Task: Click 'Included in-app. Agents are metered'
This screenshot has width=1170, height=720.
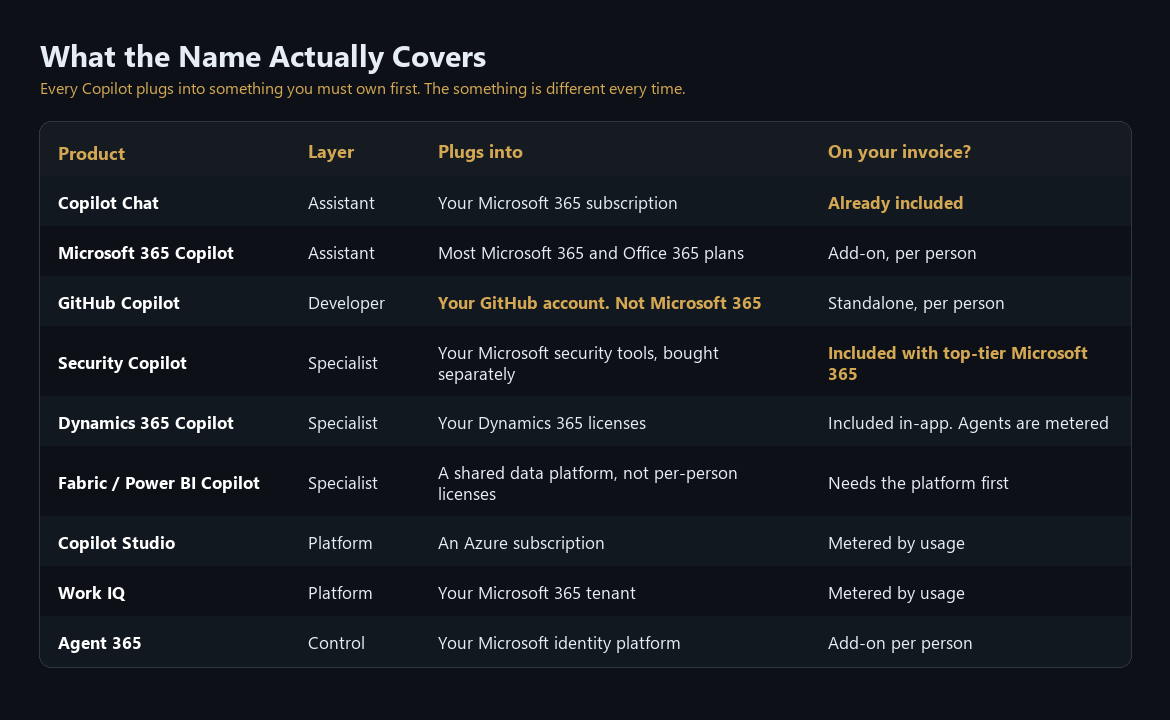Action: [969, 423]
